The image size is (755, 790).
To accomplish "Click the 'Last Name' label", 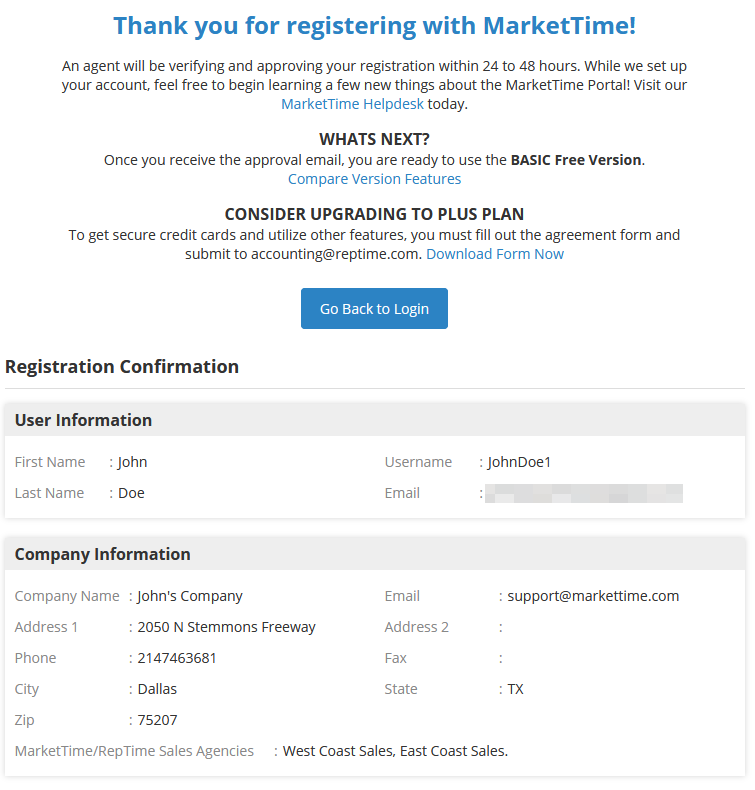I will point(49,493).
